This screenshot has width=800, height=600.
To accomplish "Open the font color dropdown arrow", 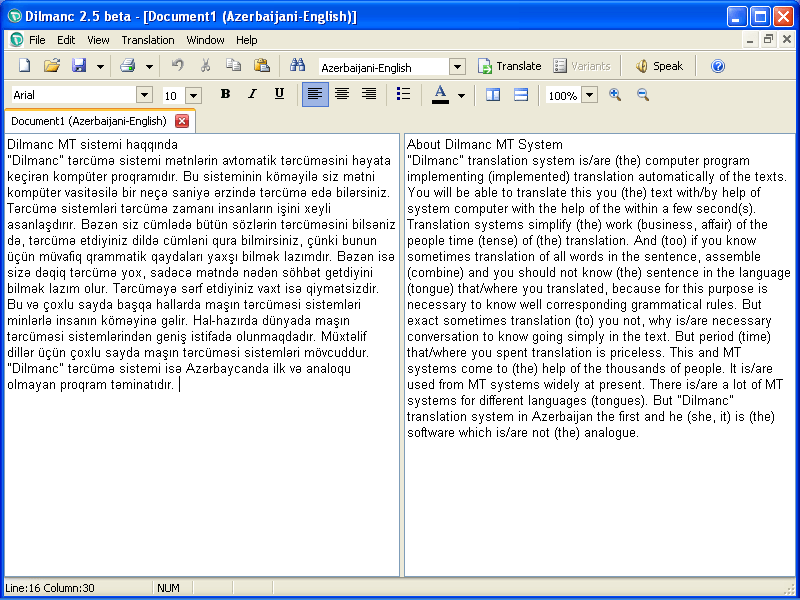I will 461,95.
